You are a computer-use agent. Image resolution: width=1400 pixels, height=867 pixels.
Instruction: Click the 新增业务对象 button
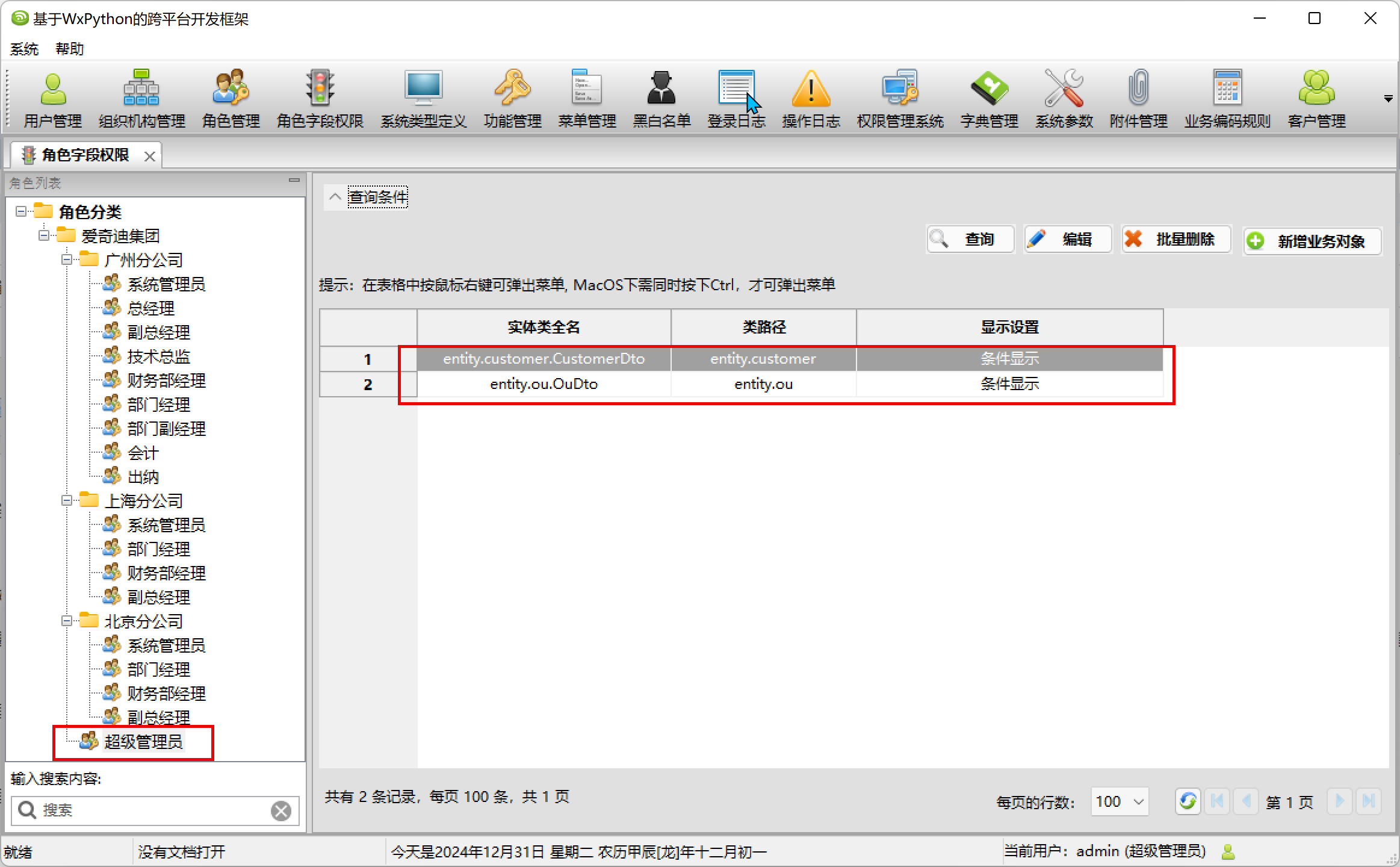point(1312,241)
